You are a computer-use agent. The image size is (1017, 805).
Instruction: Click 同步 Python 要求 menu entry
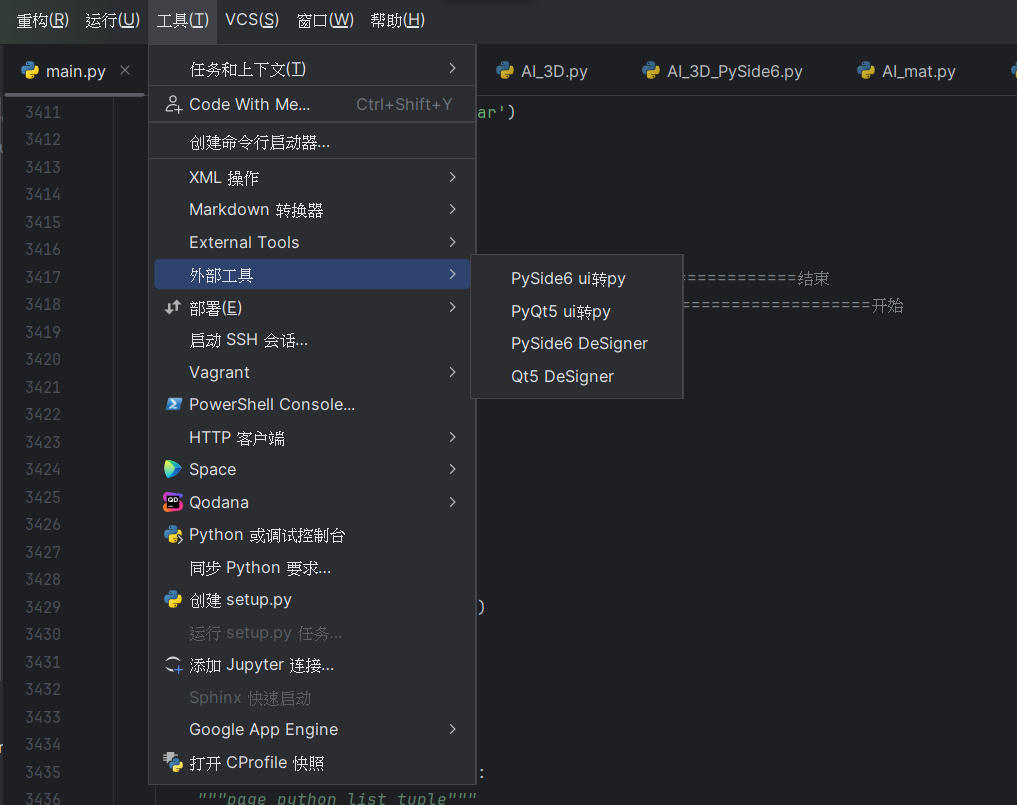tap(260, 567)
